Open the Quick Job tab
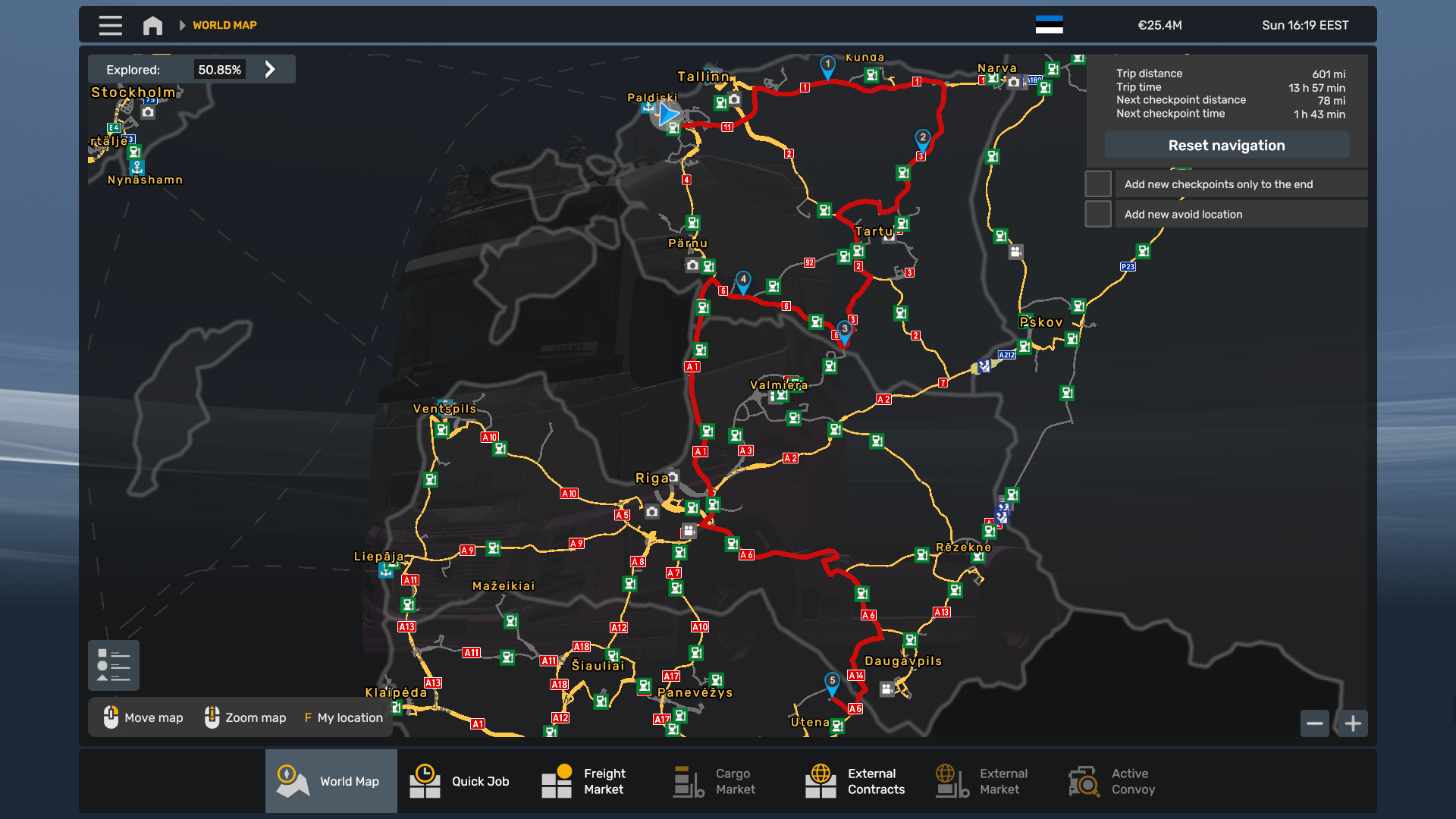Viewport: 1456px width, 819px height. coord(463,781)
